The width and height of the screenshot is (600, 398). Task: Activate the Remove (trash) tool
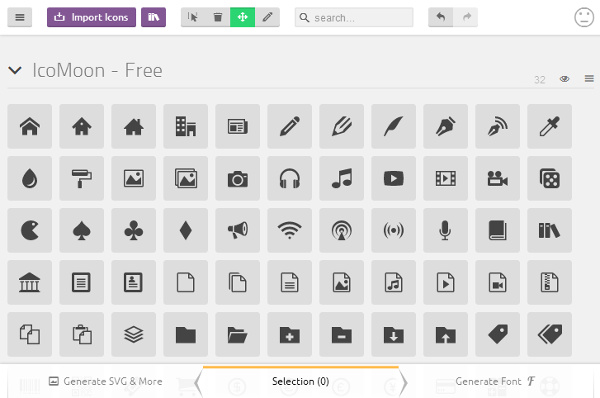coord(218,17)
